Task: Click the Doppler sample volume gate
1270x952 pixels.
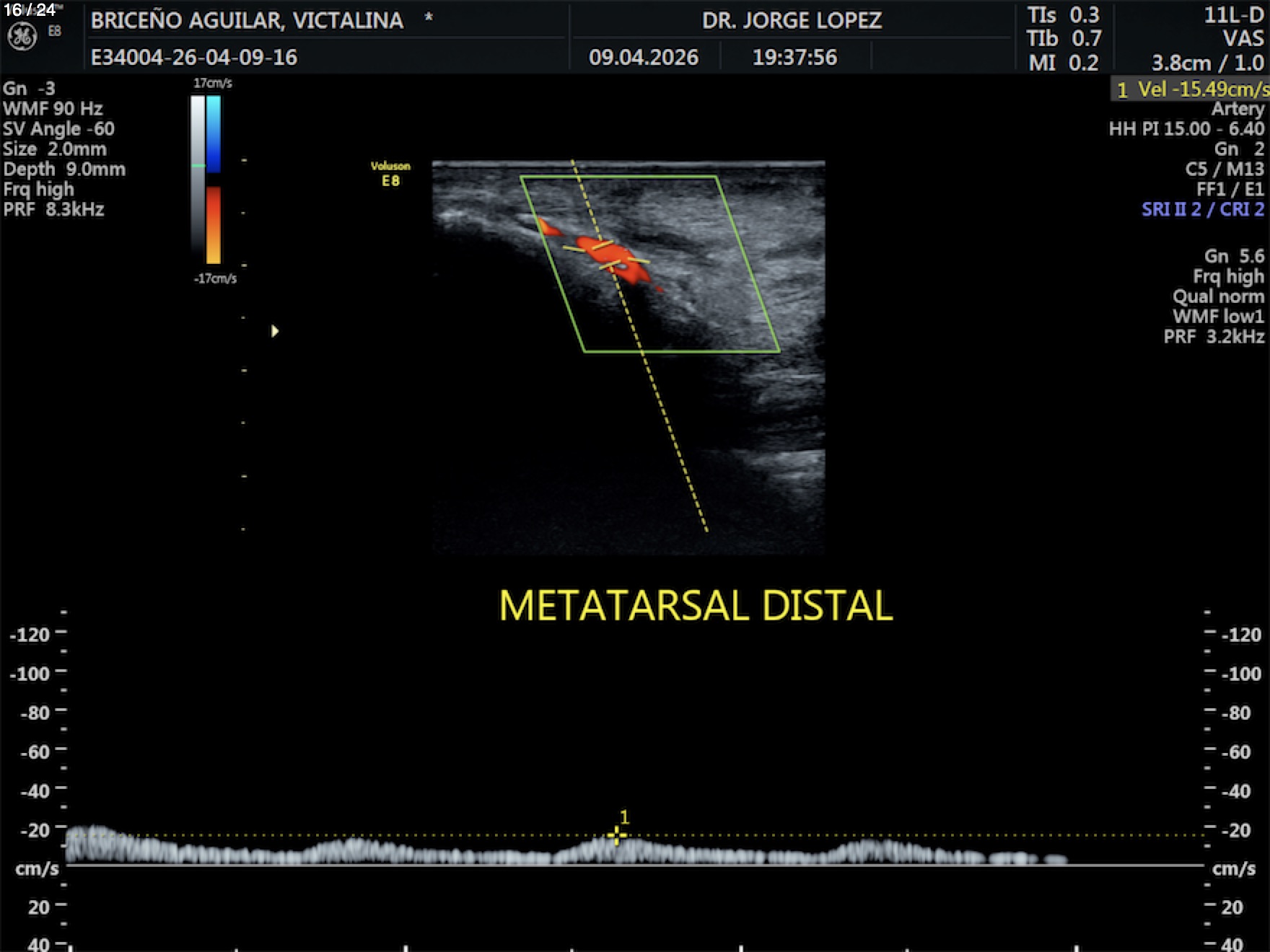Action: click(x=606, y=256)
